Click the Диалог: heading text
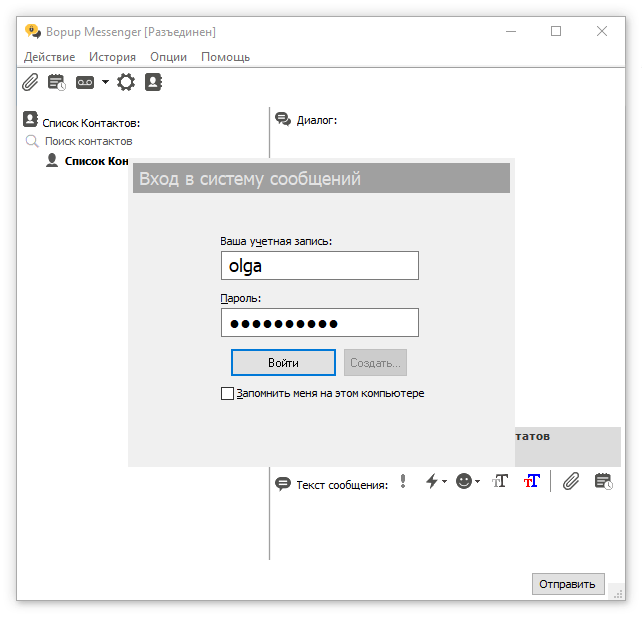Viewport: 642px width, 619px height. coord(317,120)
